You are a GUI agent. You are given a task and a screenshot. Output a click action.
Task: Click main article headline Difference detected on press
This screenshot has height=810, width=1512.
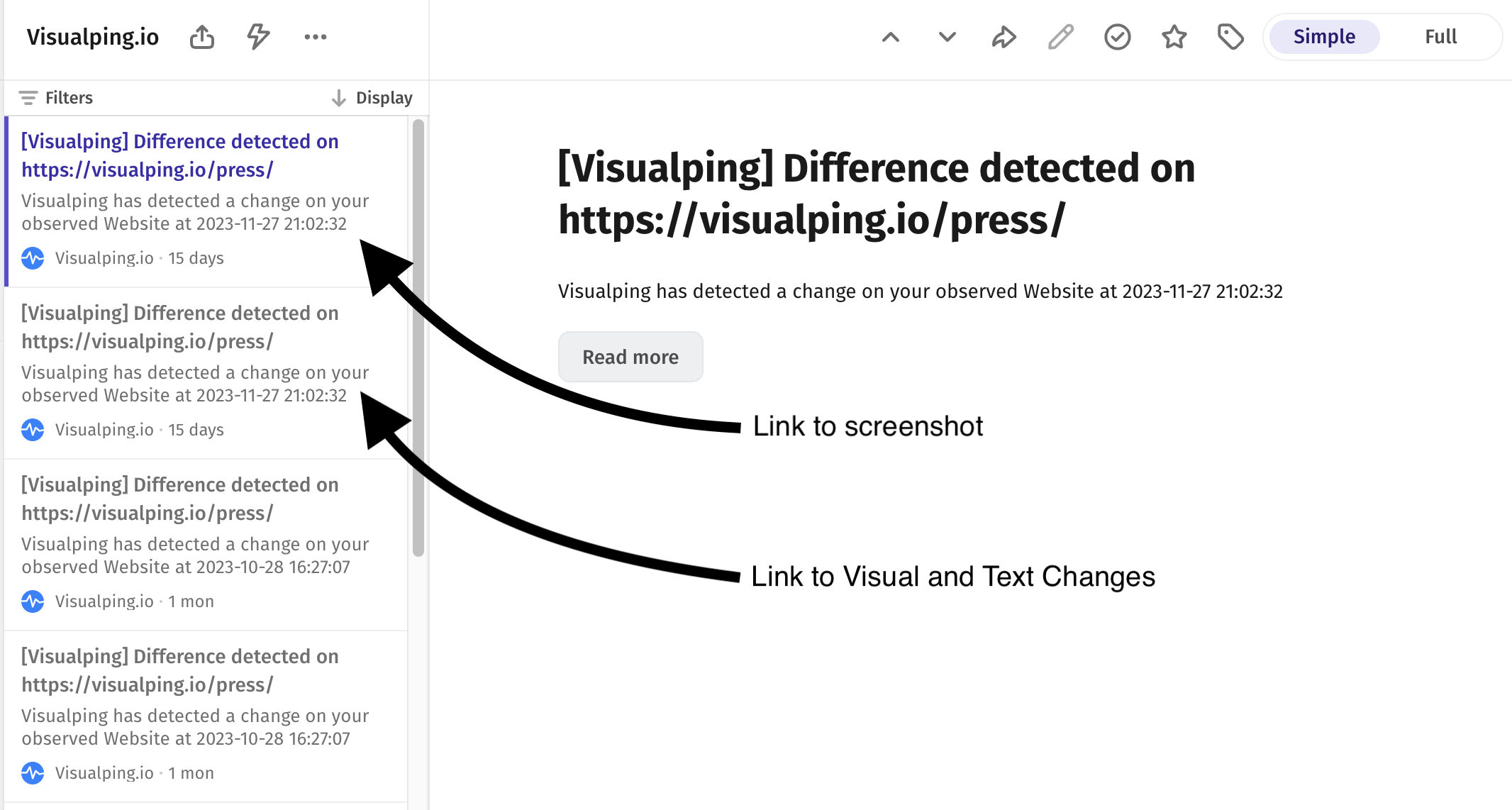[x=877, y=194]
